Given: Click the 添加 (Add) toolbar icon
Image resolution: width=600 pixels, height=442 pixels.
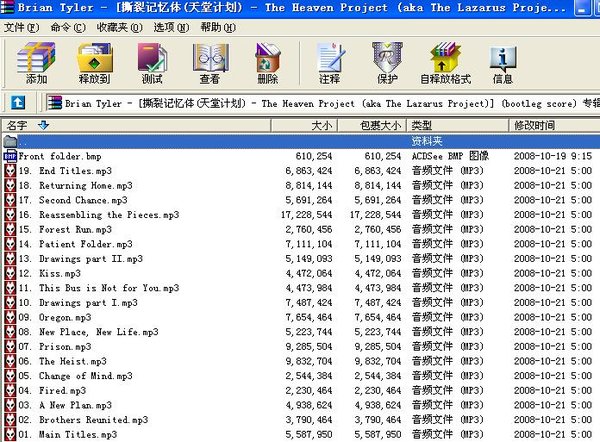Looking at the screenshot, I should 36,63.
